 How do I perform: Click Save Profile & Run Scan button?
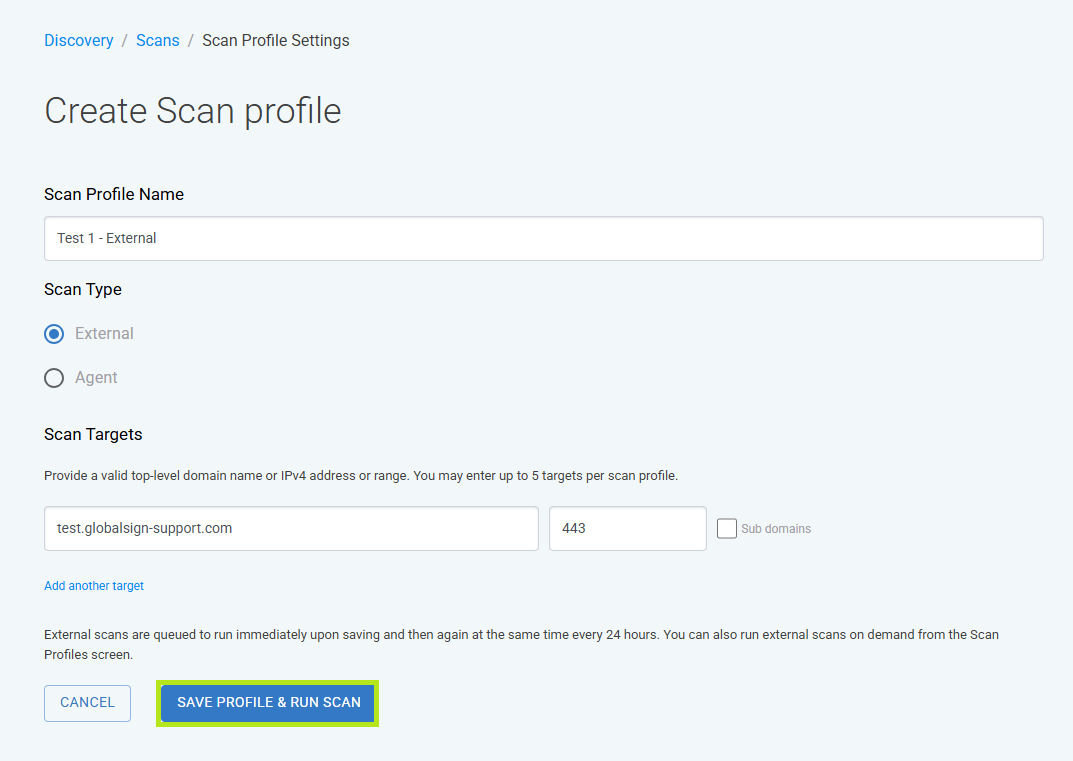coord(268,703)
